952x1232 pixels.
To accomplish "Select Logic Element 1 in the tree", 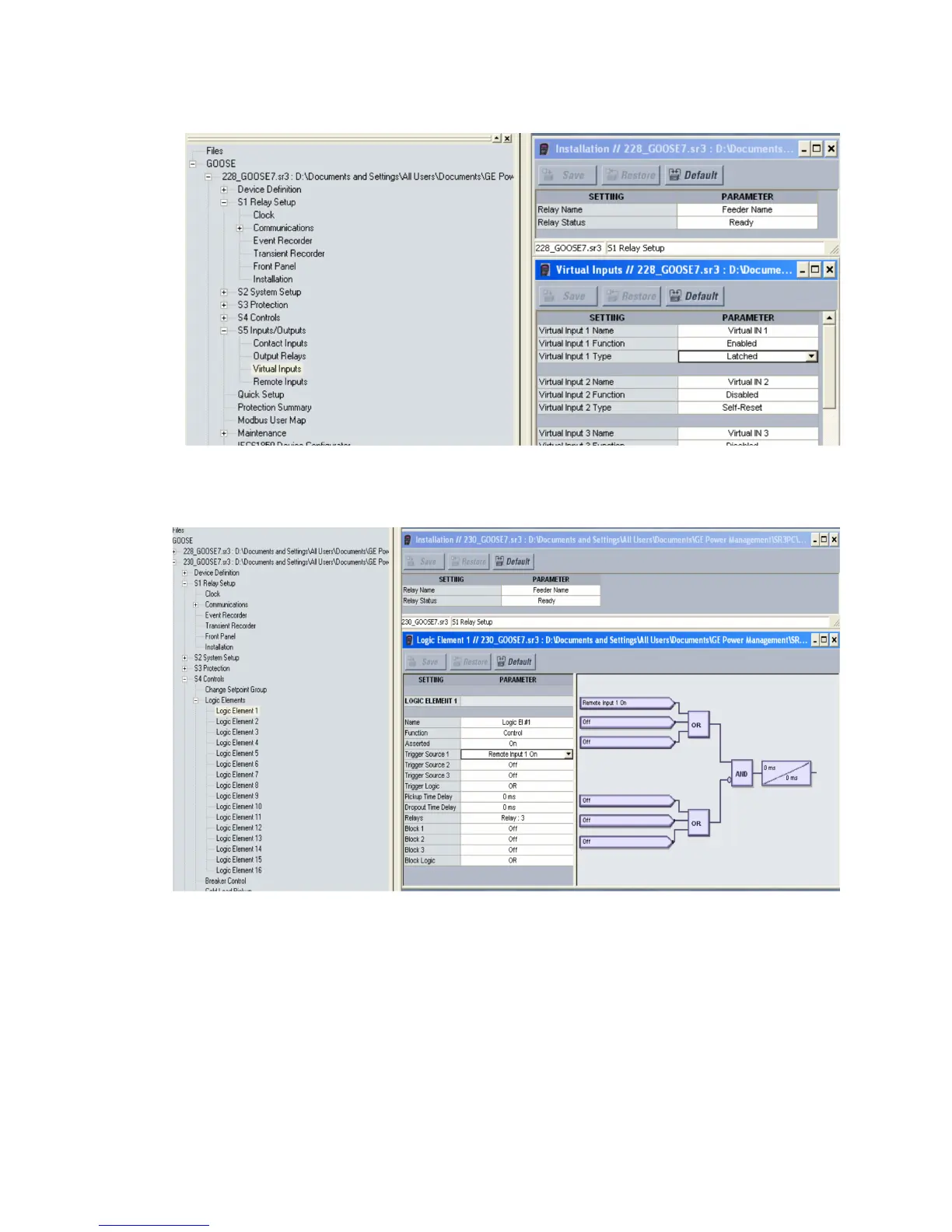I will point(237,711).
